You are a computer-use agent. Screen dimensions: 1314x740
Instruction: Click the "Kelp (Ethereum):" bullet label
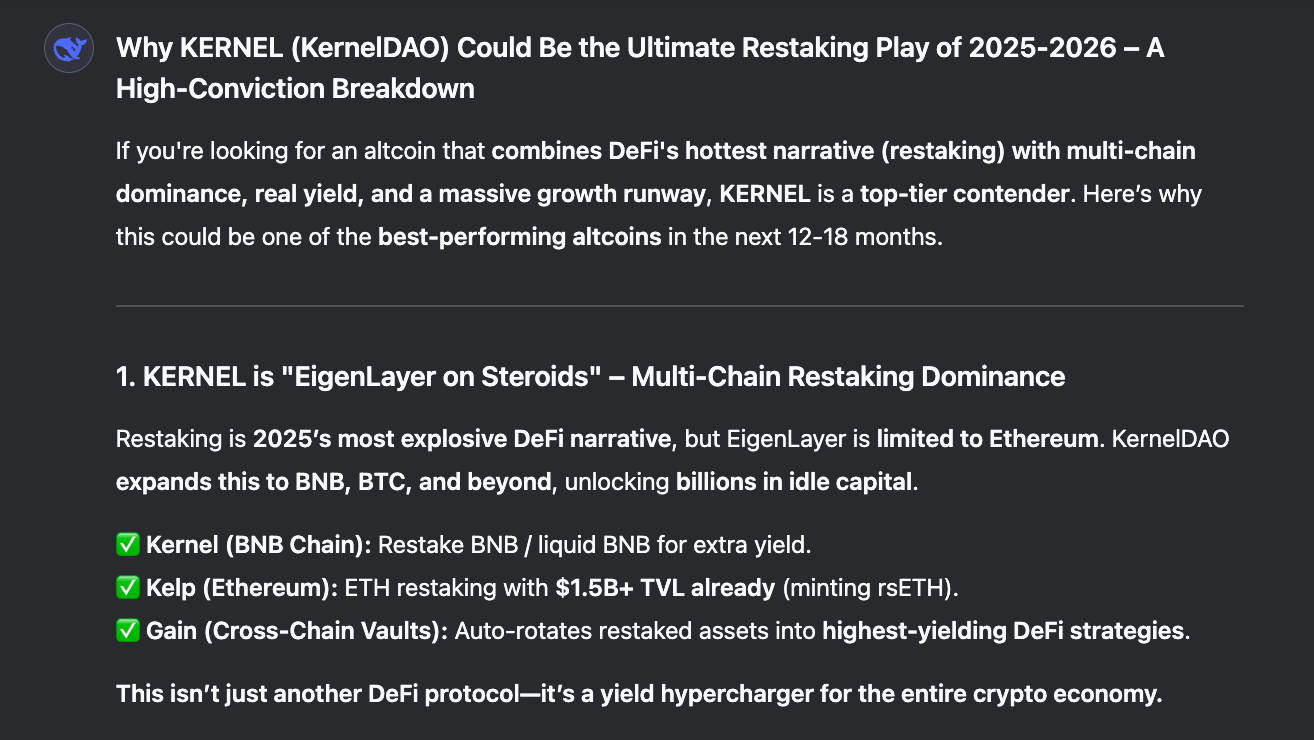point(242,588)
